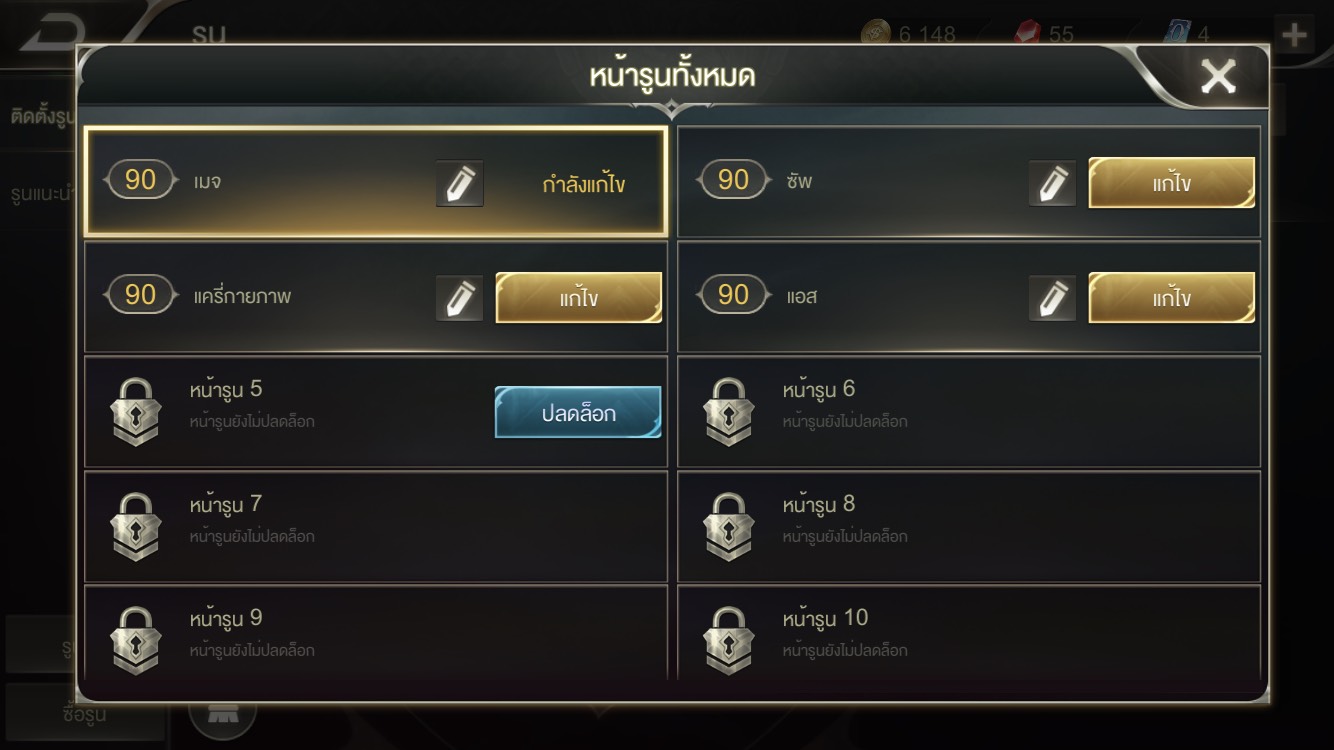Click the padlock icon of หน้ารูน 8
The height and width of the screenshot is (750, 1334).
coord(728,526)
